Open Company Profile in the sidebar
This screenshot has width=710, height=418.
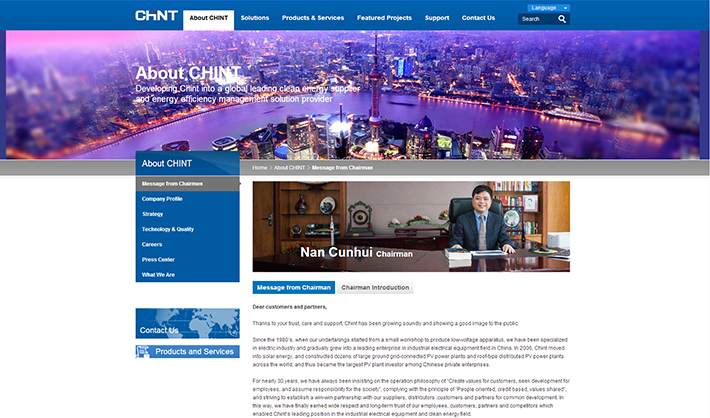[x=162, y=199]
